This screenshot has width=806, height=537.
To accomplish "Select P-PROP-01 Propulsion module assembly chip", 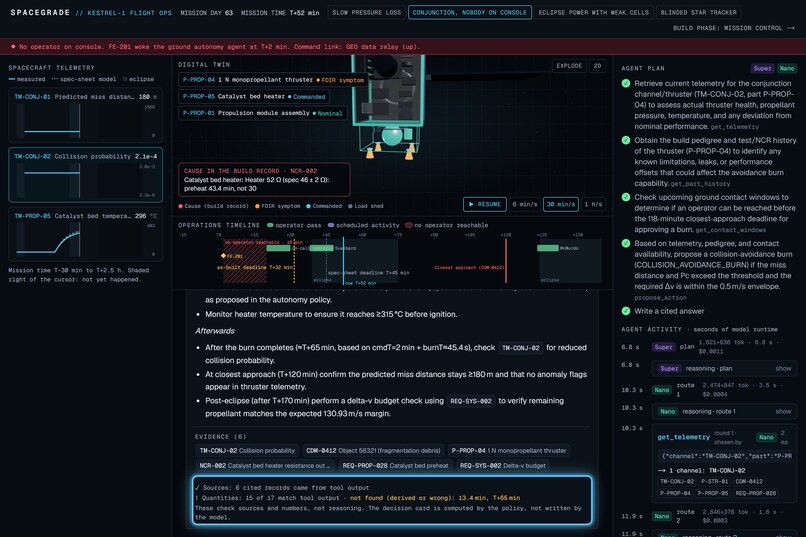I will click(x=263, y=113).
